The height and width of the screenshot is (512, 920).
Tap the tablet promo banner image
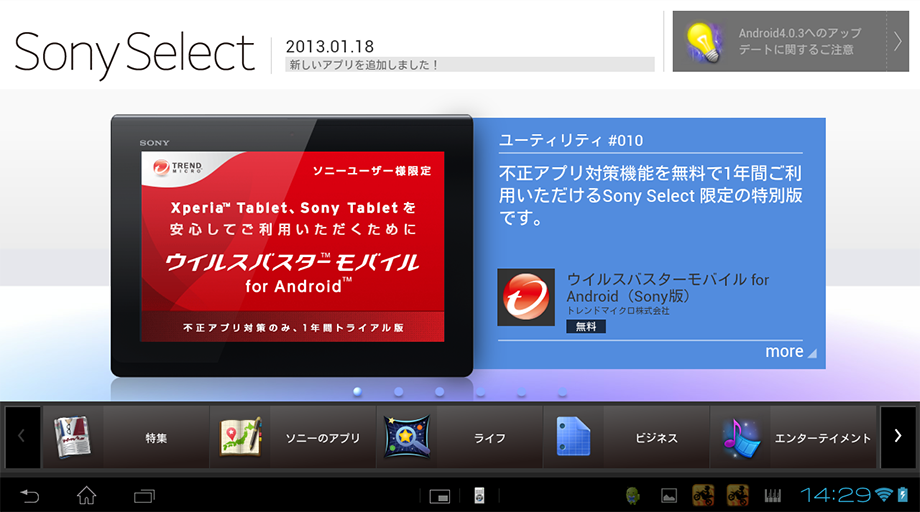click(292, 246)
